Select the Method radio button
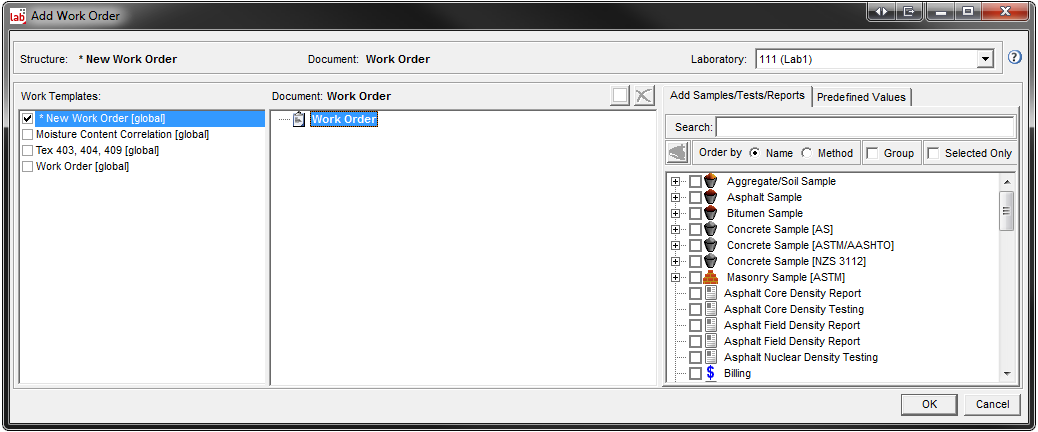The image size is (1038, 432). pyautogui.click(x=807, y=153)
